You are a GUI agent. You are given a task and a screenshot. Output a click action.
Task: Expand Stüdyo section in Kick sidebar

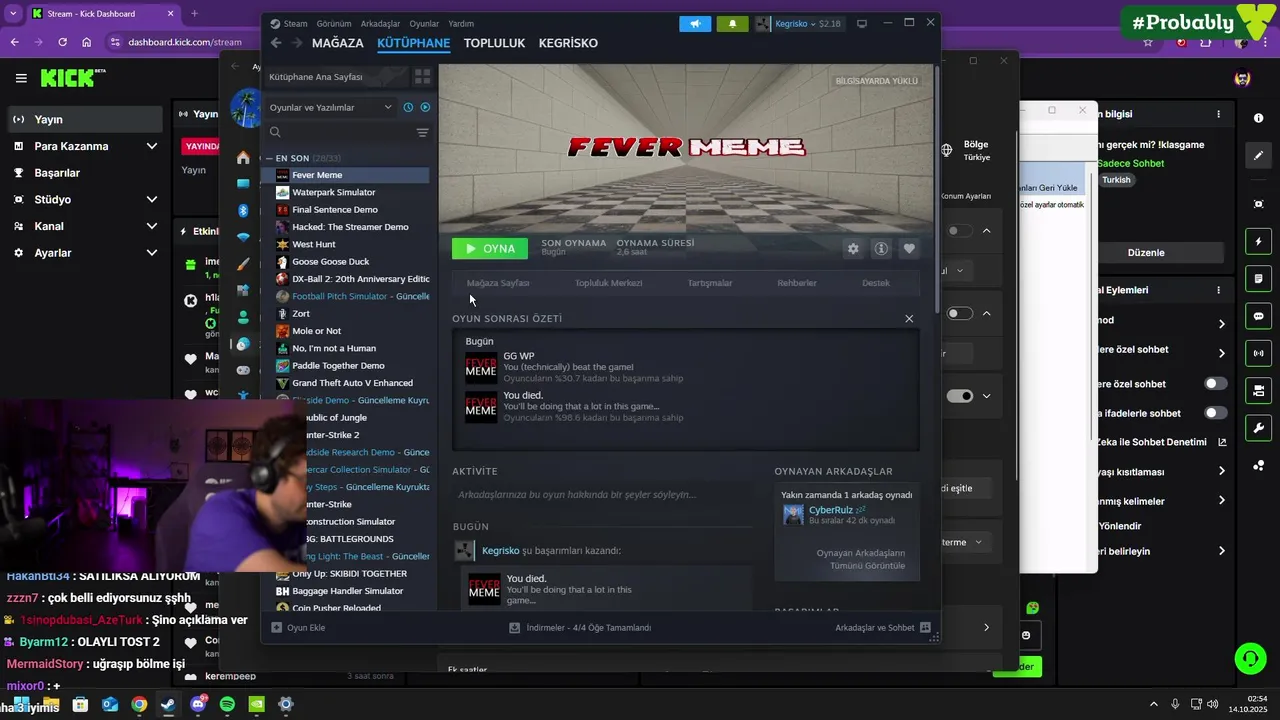(x=151, y=199)
